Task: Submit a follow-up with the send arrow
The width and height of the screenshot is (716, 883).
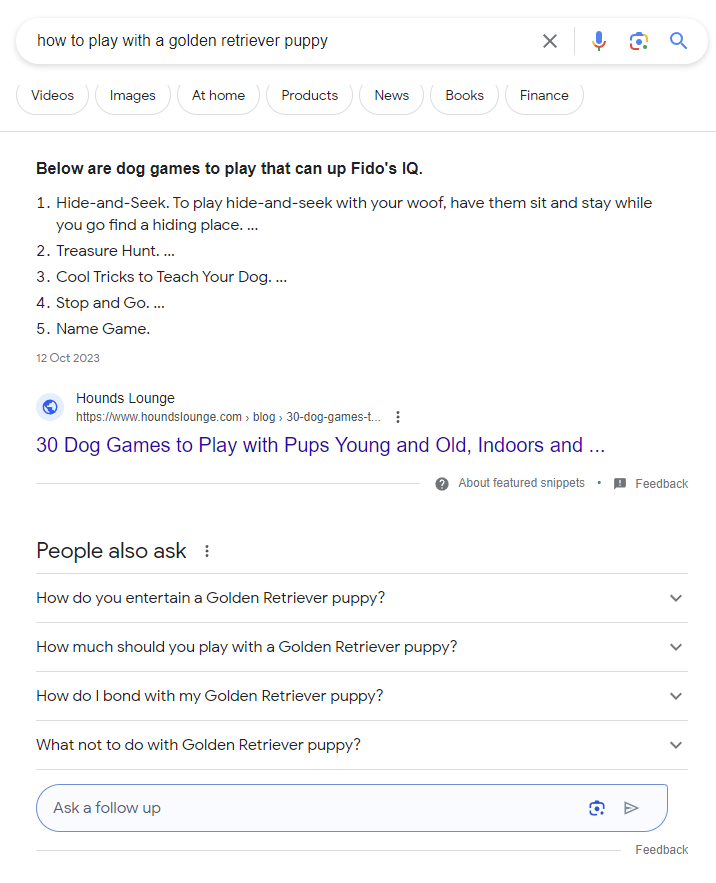Action: point(631,807)
